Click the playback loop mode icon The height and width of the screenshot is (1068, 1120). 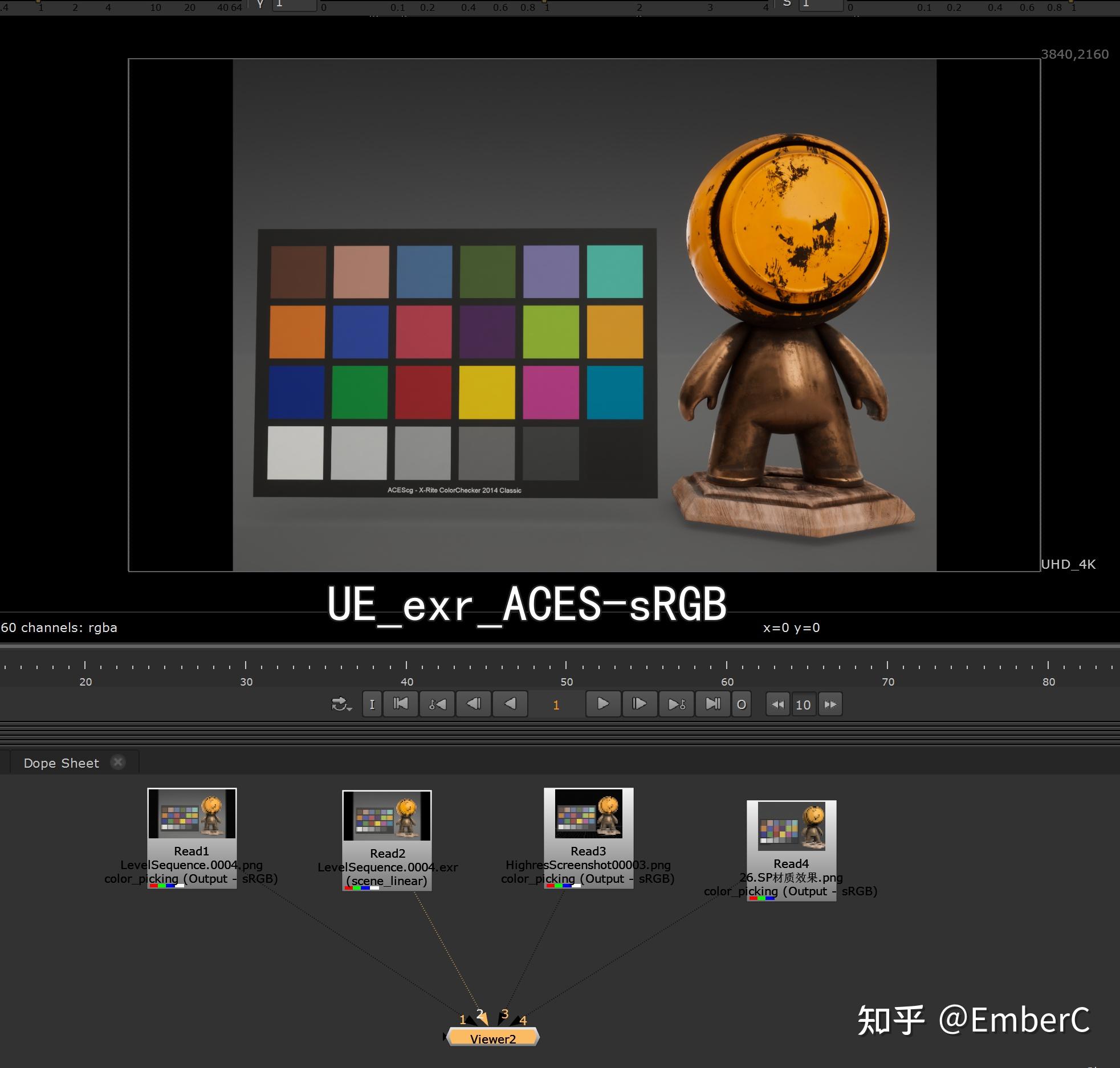pyautogui.click(x=339, y=703)
